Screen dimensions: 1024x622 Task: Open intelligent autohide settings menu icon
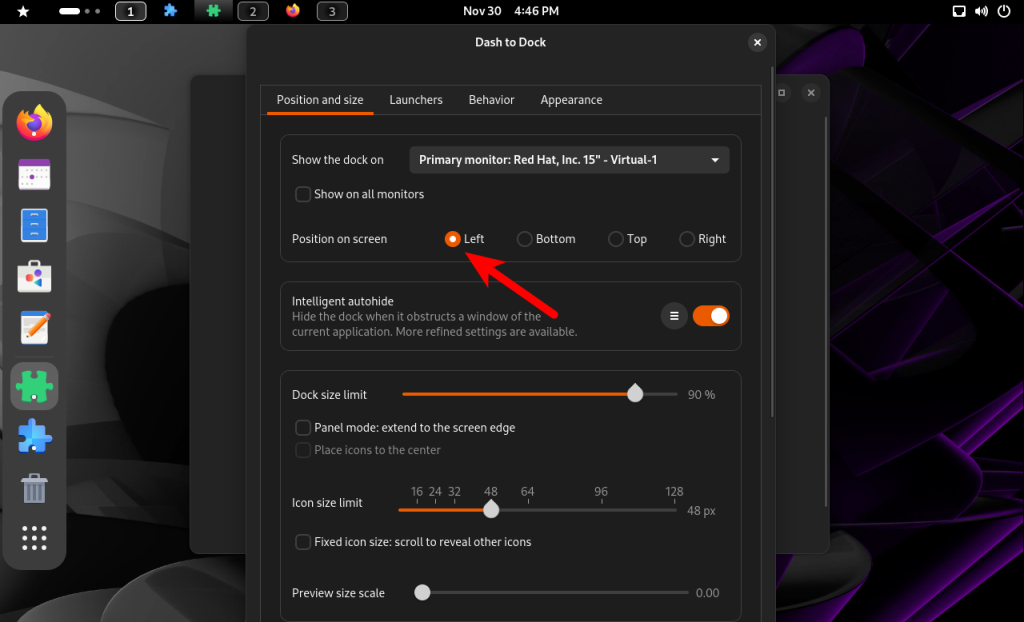point(674,316)
